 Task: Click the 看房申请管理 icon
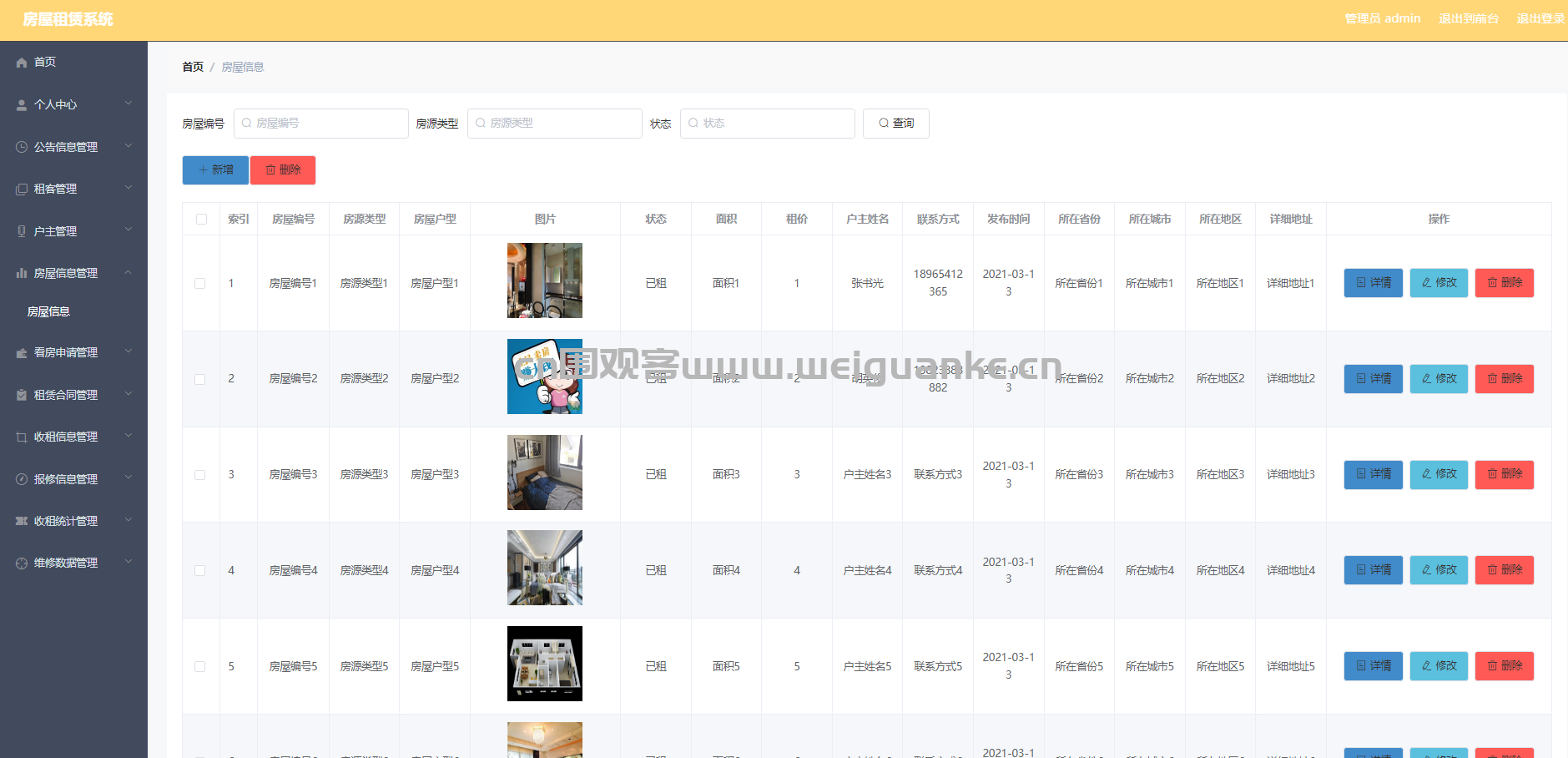(22, 353)
